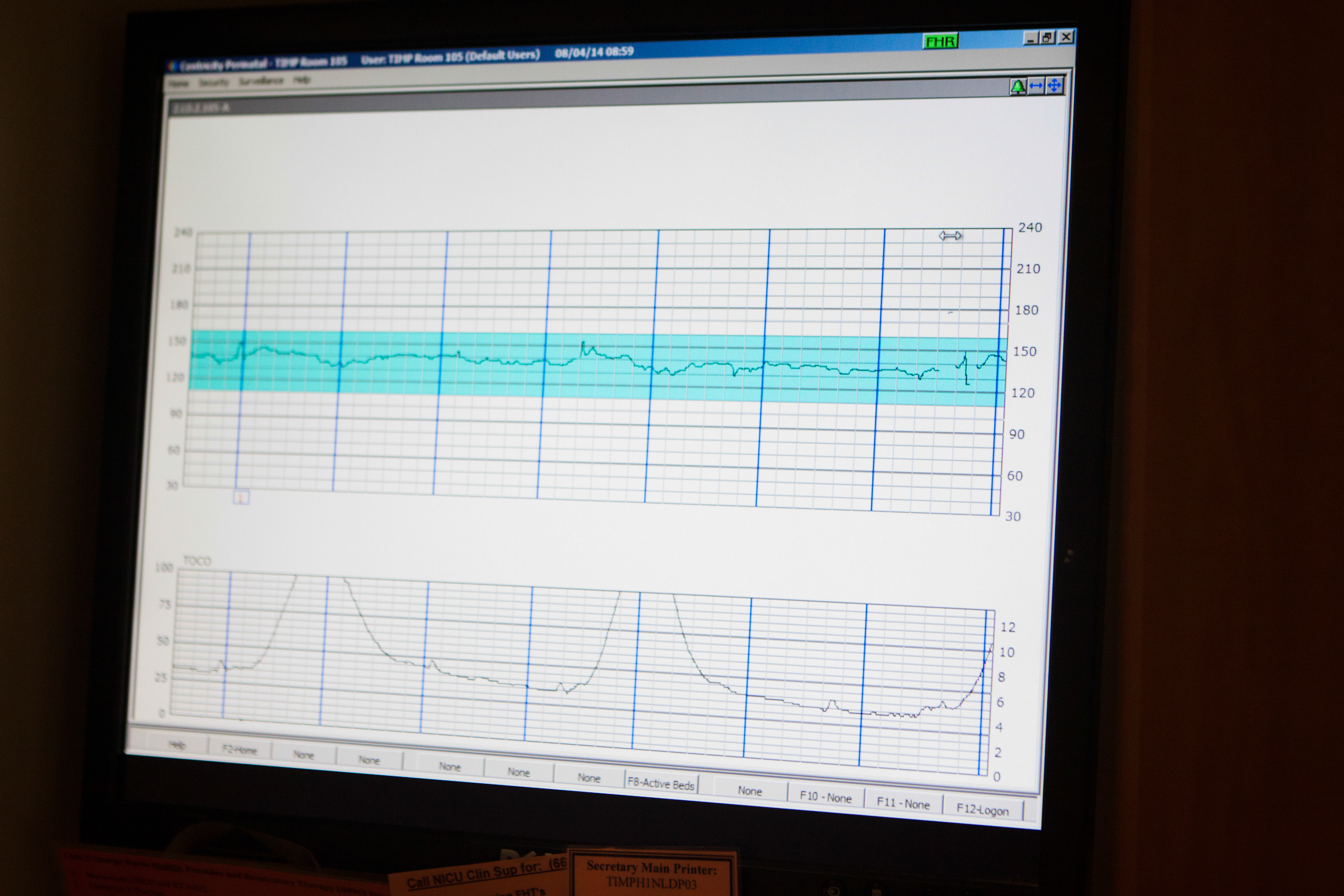Click the green alarm bell icon
Screen dimensions: 1344x896
1018,87
